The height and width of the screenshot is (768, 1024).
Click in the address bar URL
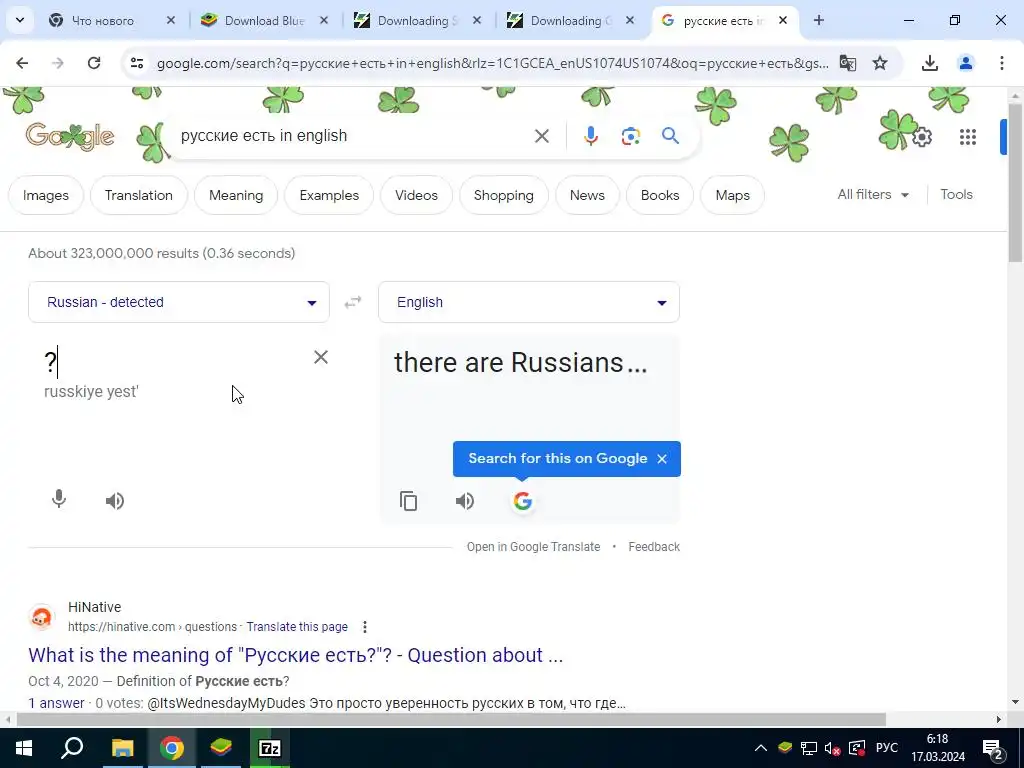(492, 63)
